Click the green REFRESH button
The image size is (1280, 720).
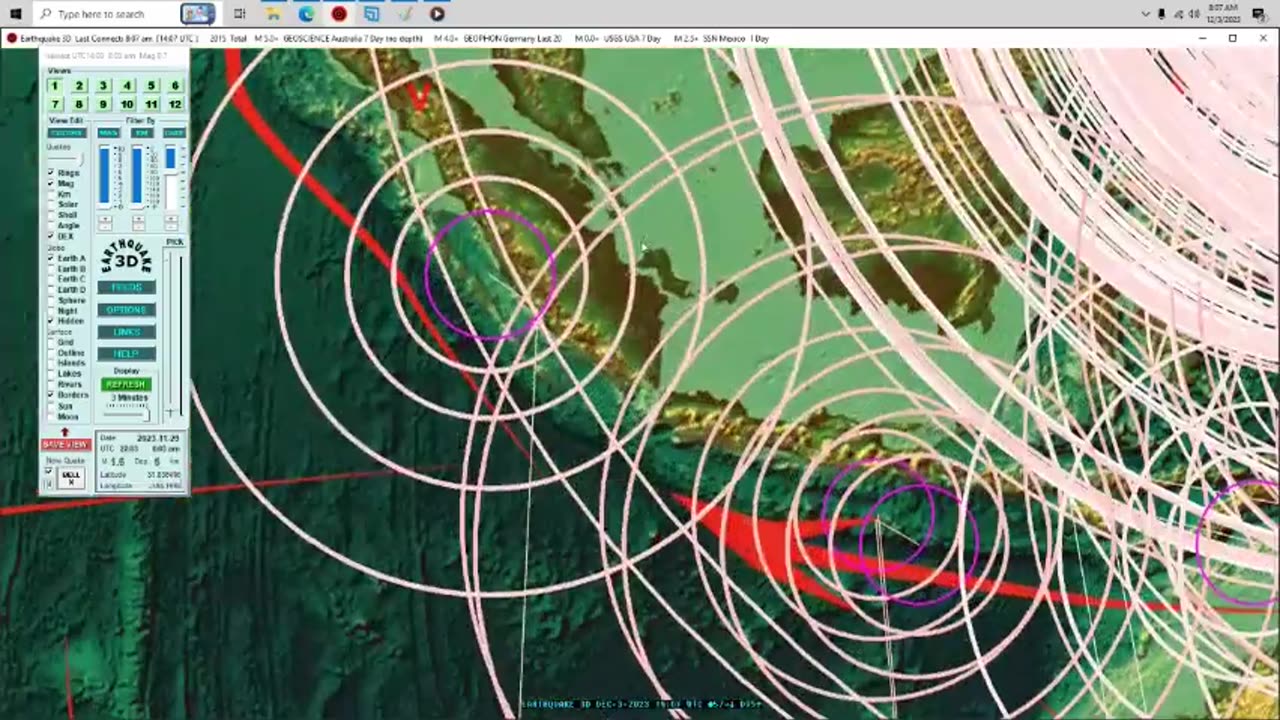point(126,384)
